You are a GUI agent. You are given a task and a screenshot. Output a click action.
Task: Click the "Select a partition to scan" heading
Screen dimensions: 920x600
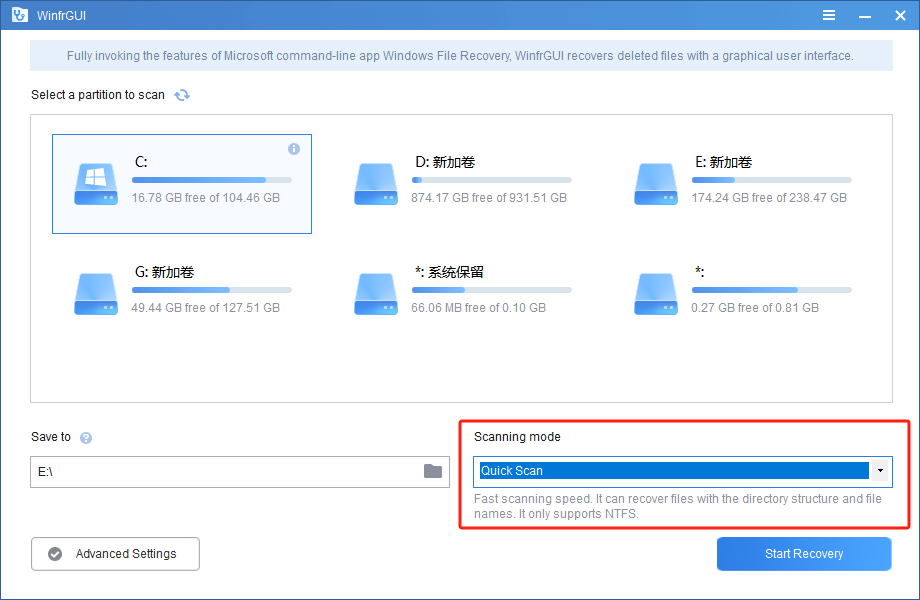[98, 95]
